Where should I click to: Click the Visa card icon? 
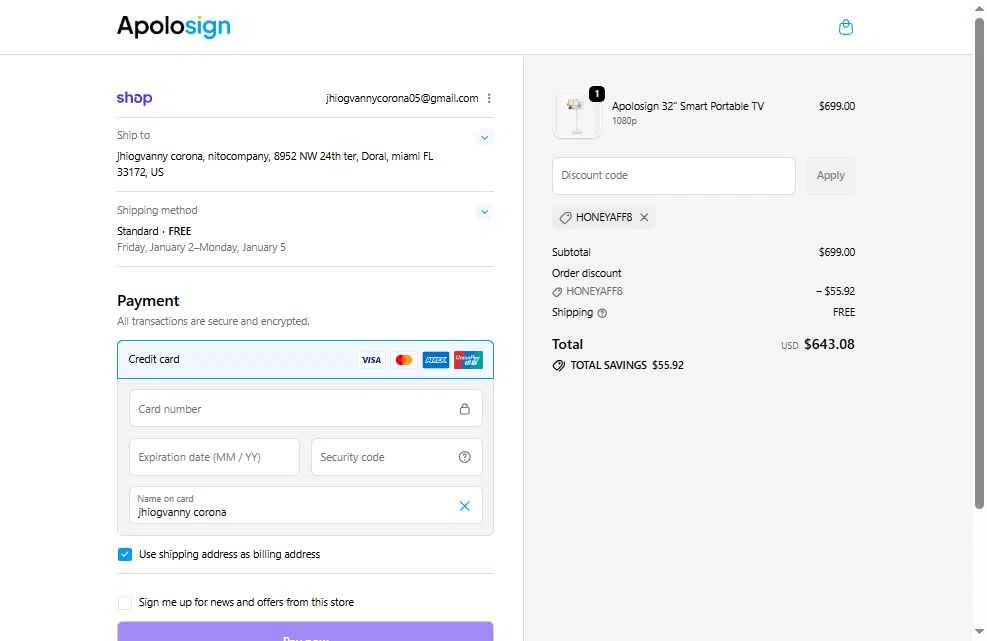point(371,360)
